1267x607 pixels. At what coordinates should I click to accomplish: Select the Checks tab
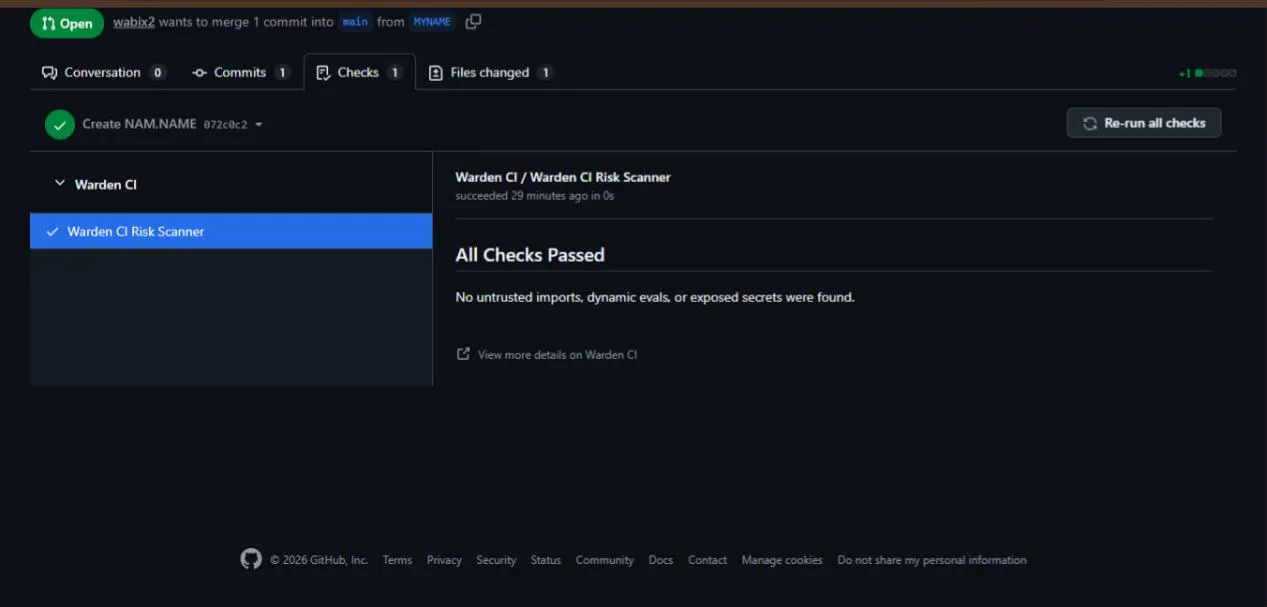coord(359,72)
